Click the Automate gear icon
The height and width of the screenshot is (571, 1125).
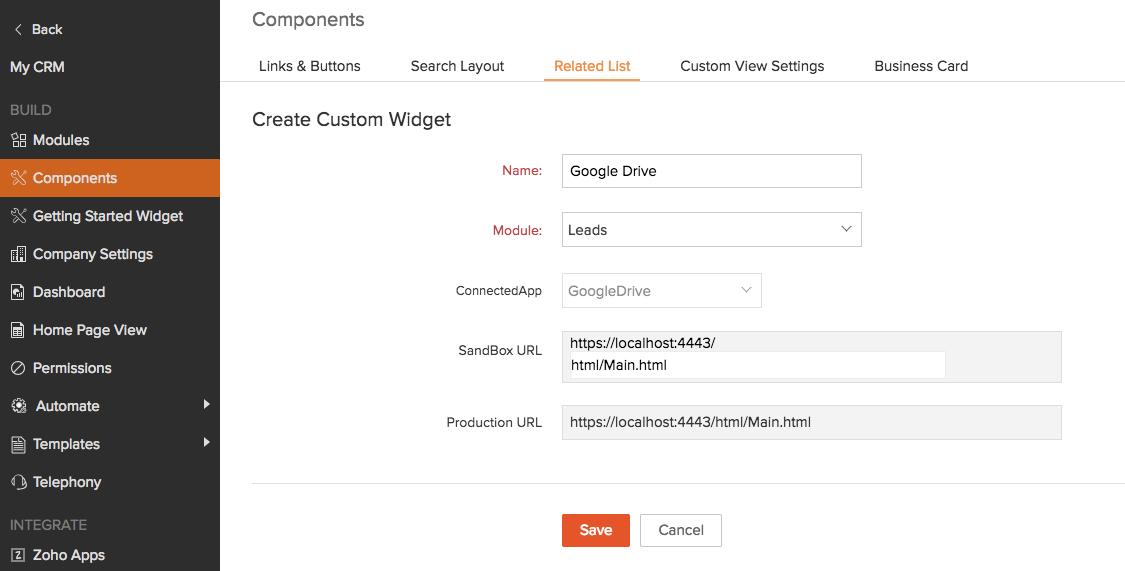[x=18, y=406]
